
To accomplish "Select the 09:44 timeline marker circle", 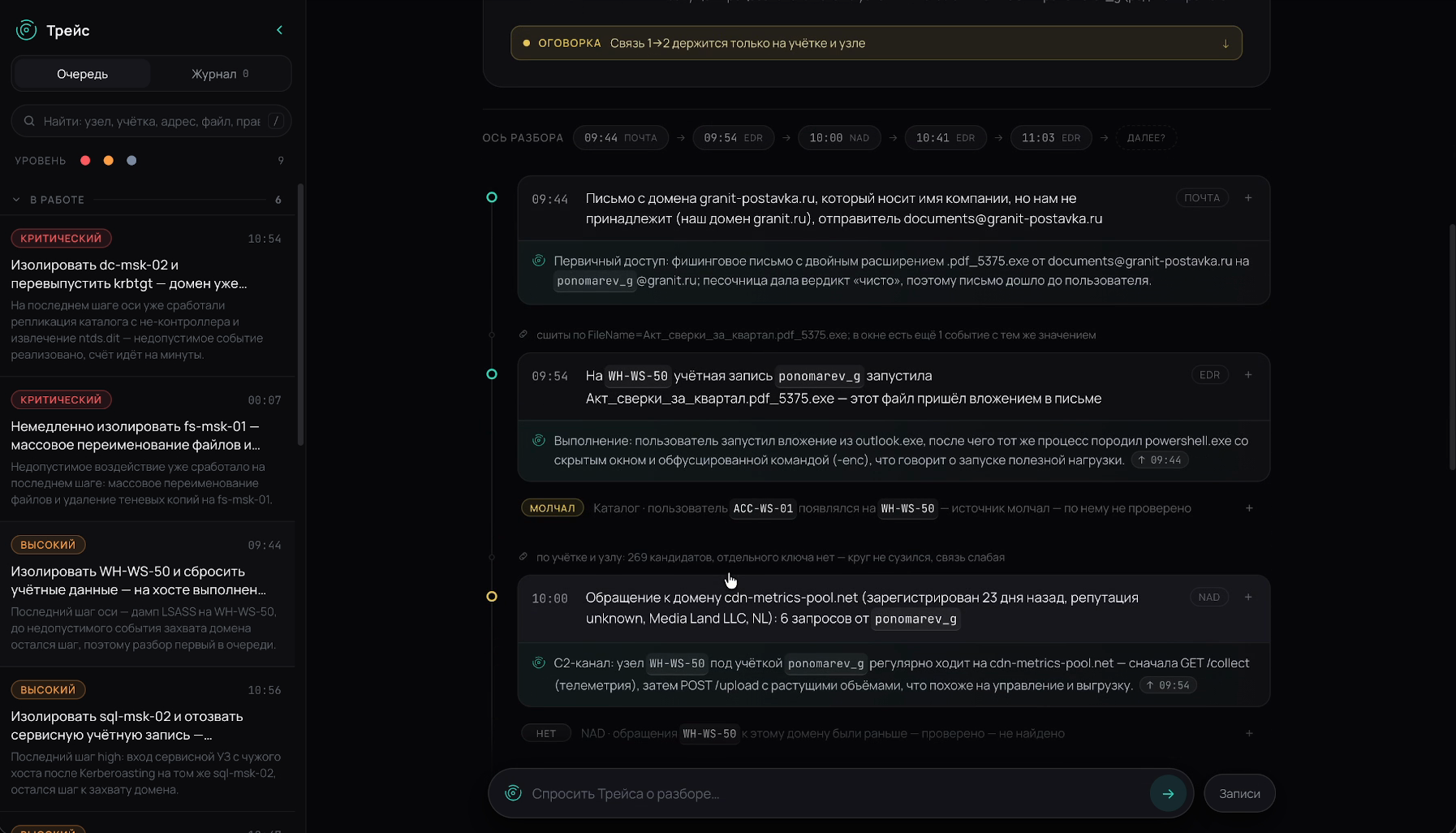I will point(492,197).
